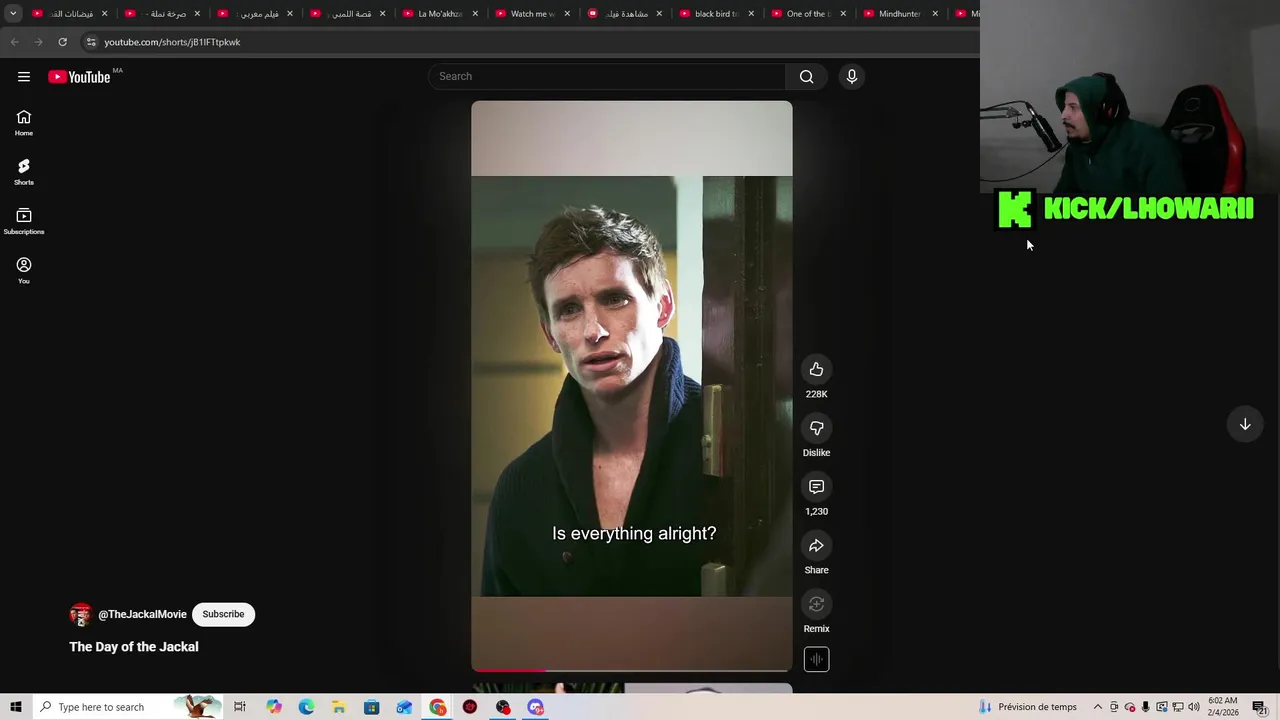
Task: Switch to the La Mo'akhza tab
Action: click(440, 14)
